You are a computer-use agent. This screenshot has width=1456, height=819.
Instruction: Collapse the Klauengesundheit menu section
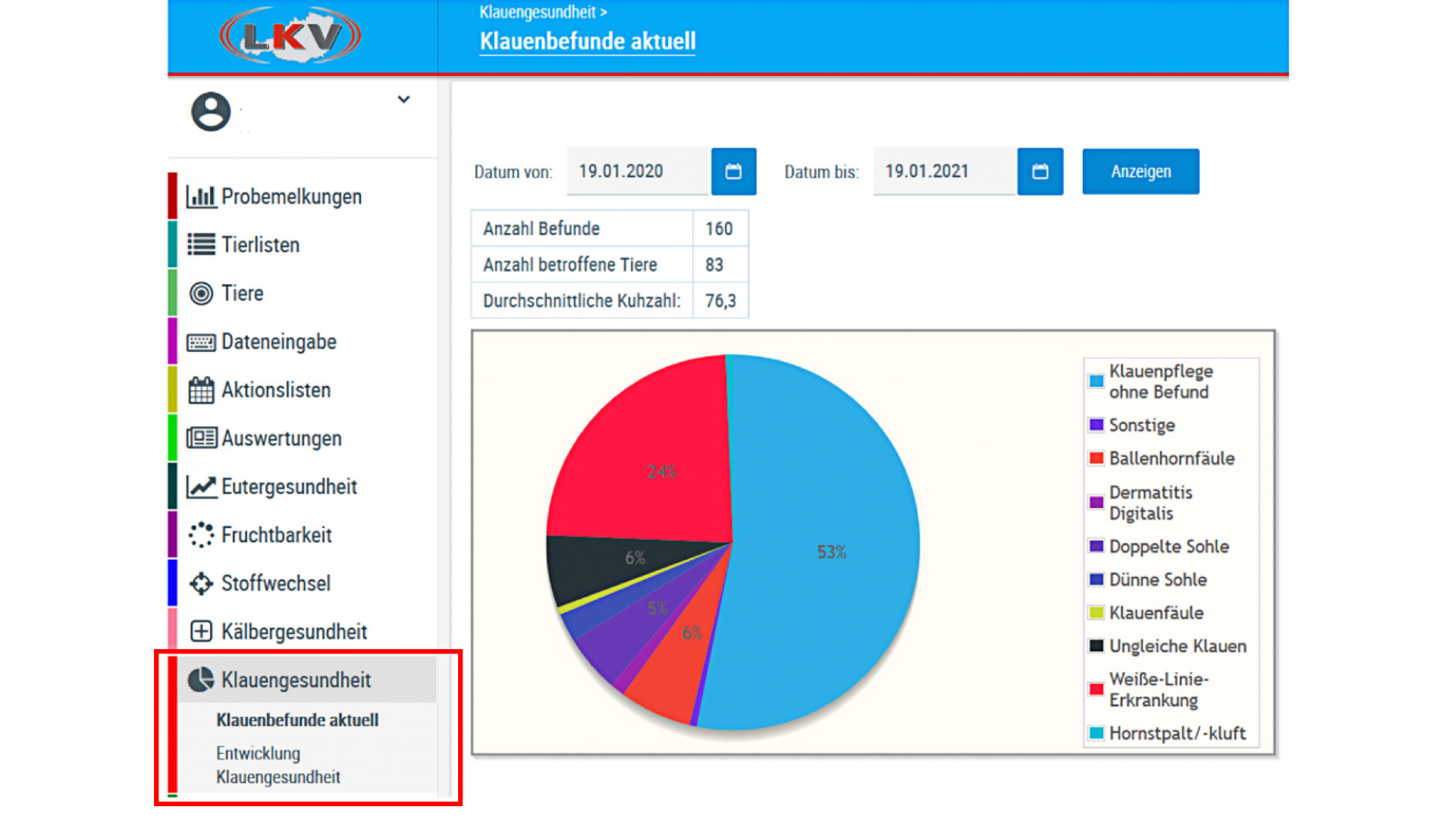pyautogui.click(x=296, y=679)
